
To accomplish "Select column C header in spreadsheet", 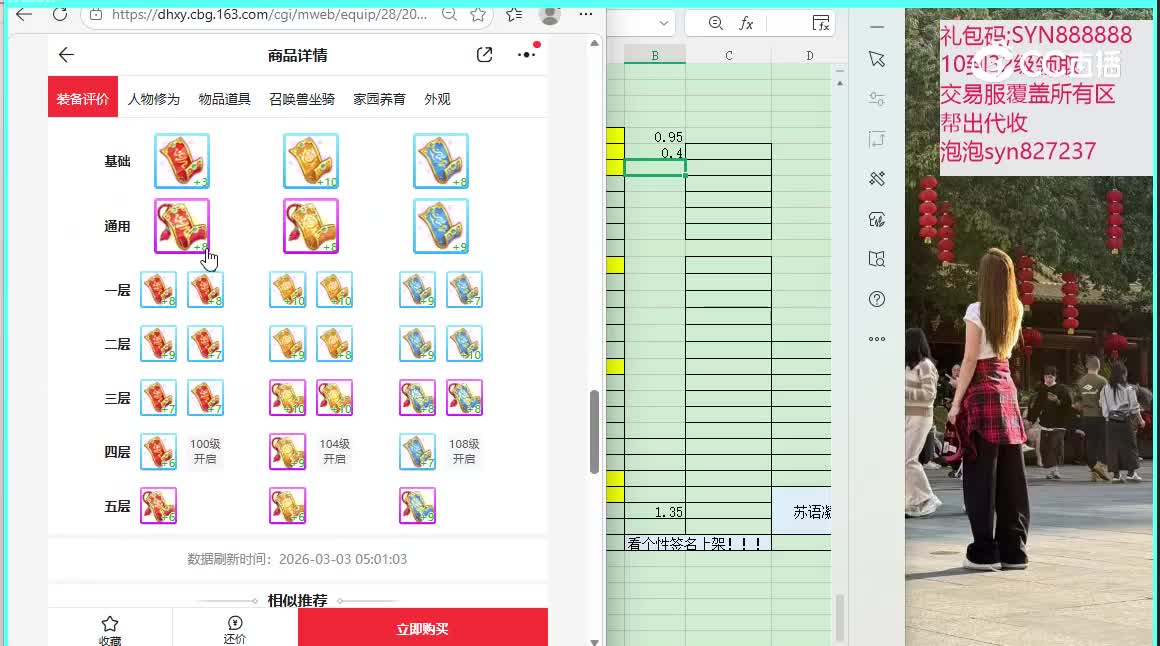I will pos(729,55).
